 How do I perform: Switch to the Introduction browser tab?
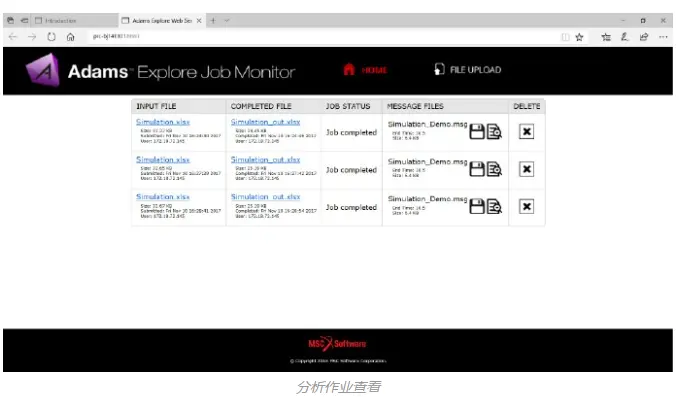(x=74, y=20)
